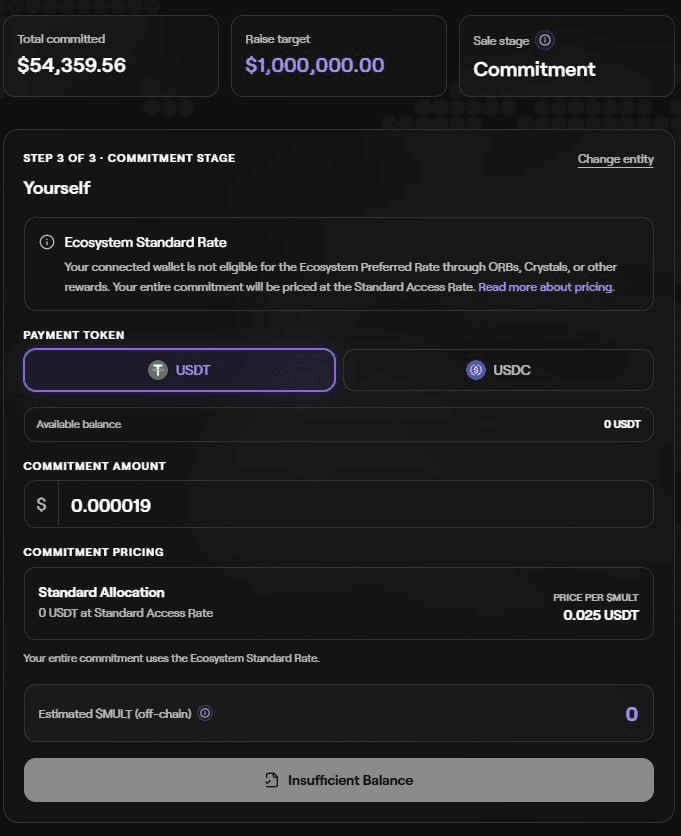Click the Estimated $MULT info icon
This screenshot has height=836, width=681.
pos(205,713)
